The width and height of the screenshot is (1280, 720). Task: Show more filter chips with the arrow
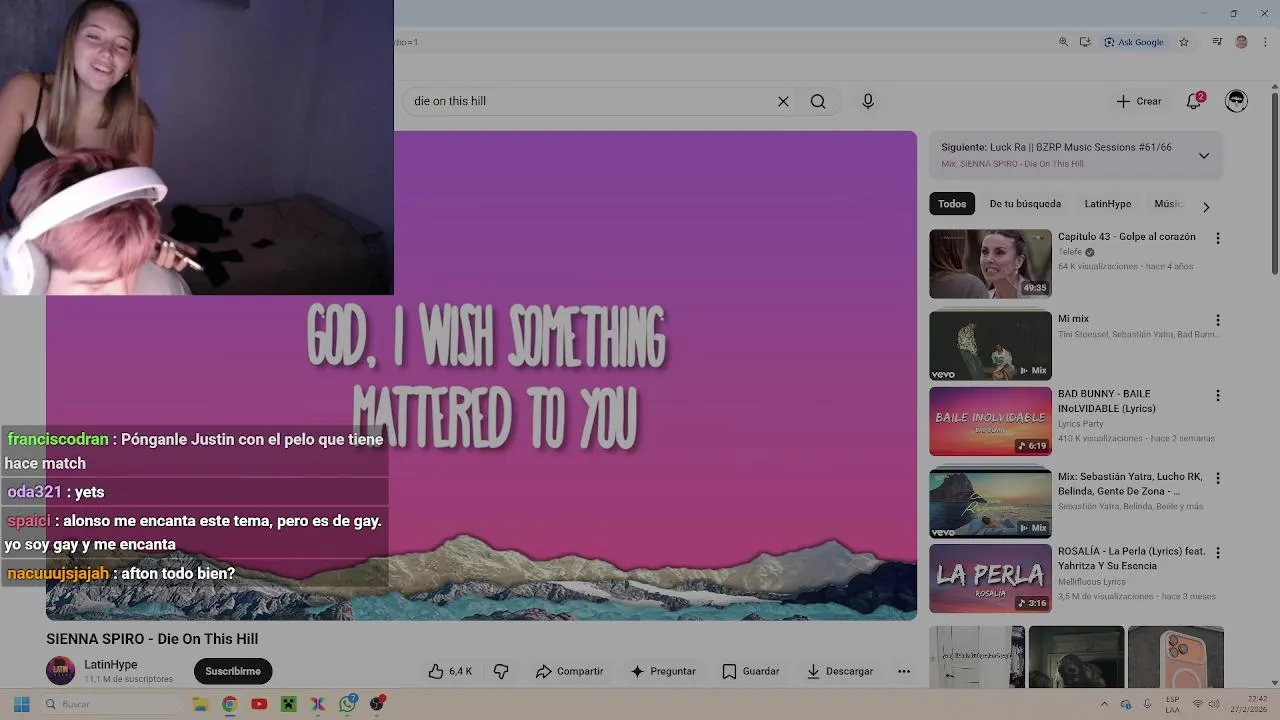point(1206,206)
